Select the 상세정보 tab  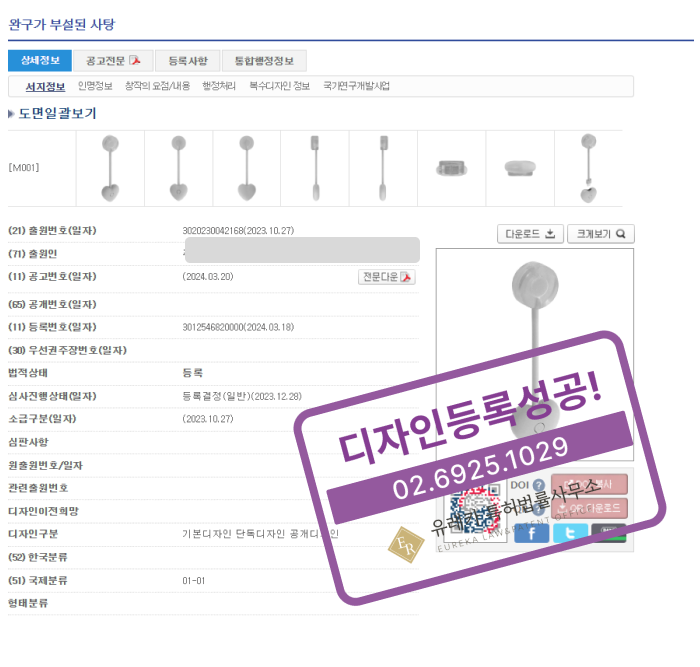tap(40, 60)
